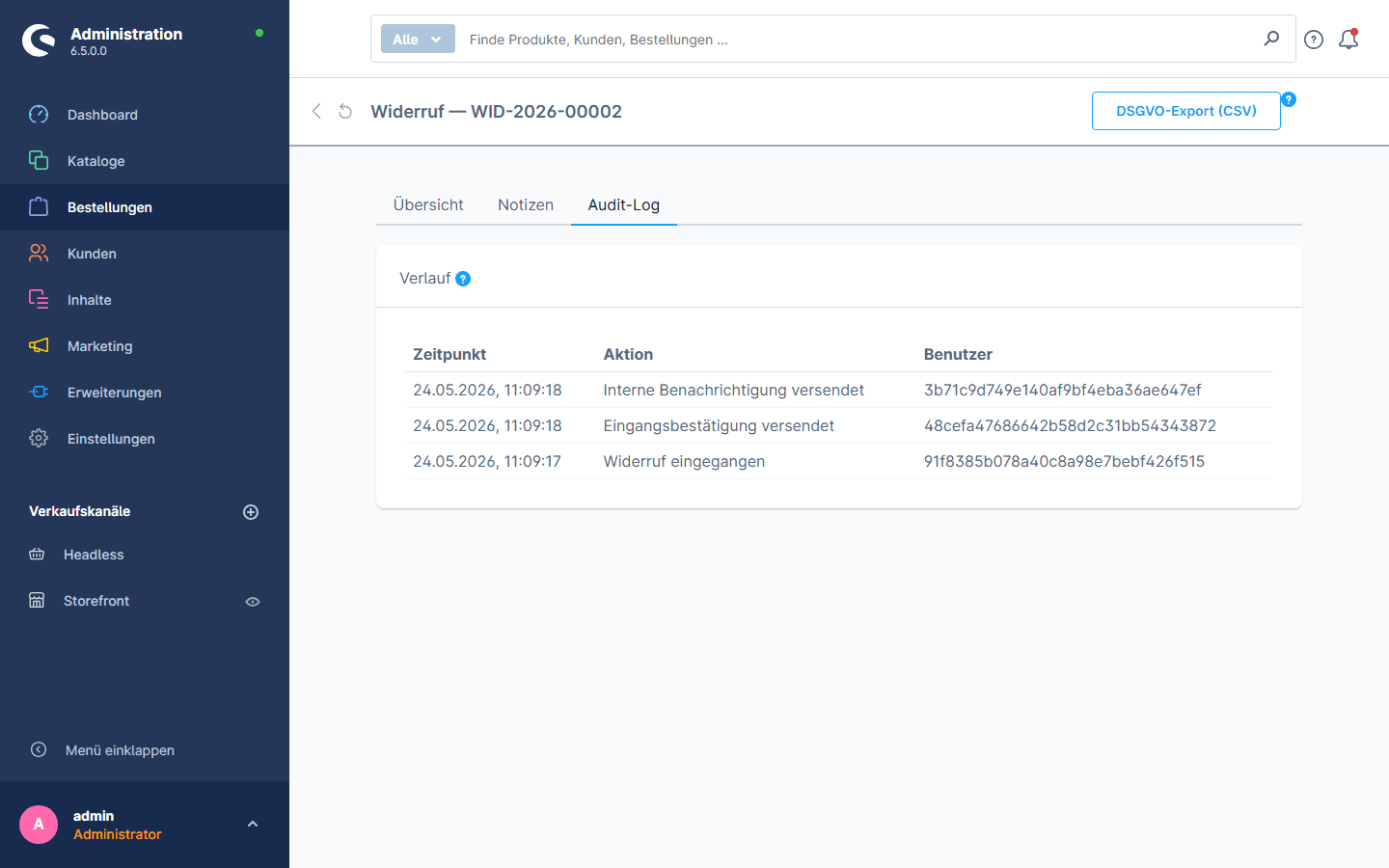Show help tooltip beside DSGVO-Export button
Viewport: 1389px width, 868px height.
click(x=1289, y=99)
